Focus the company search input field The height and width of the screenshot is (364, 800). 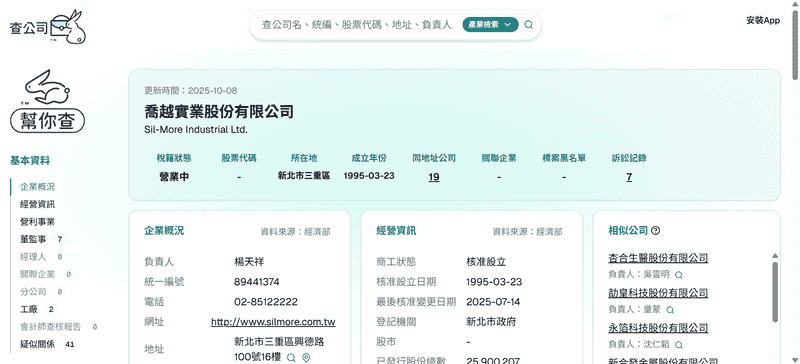tap(357, 25)
